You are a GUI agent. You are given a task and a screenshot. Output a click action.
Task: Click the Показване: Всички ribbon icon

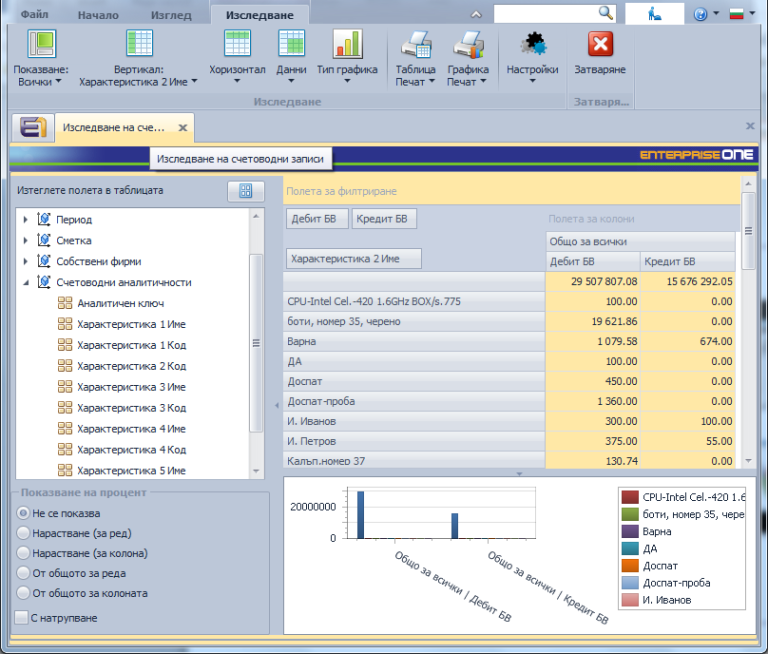(x=40, y=45)
